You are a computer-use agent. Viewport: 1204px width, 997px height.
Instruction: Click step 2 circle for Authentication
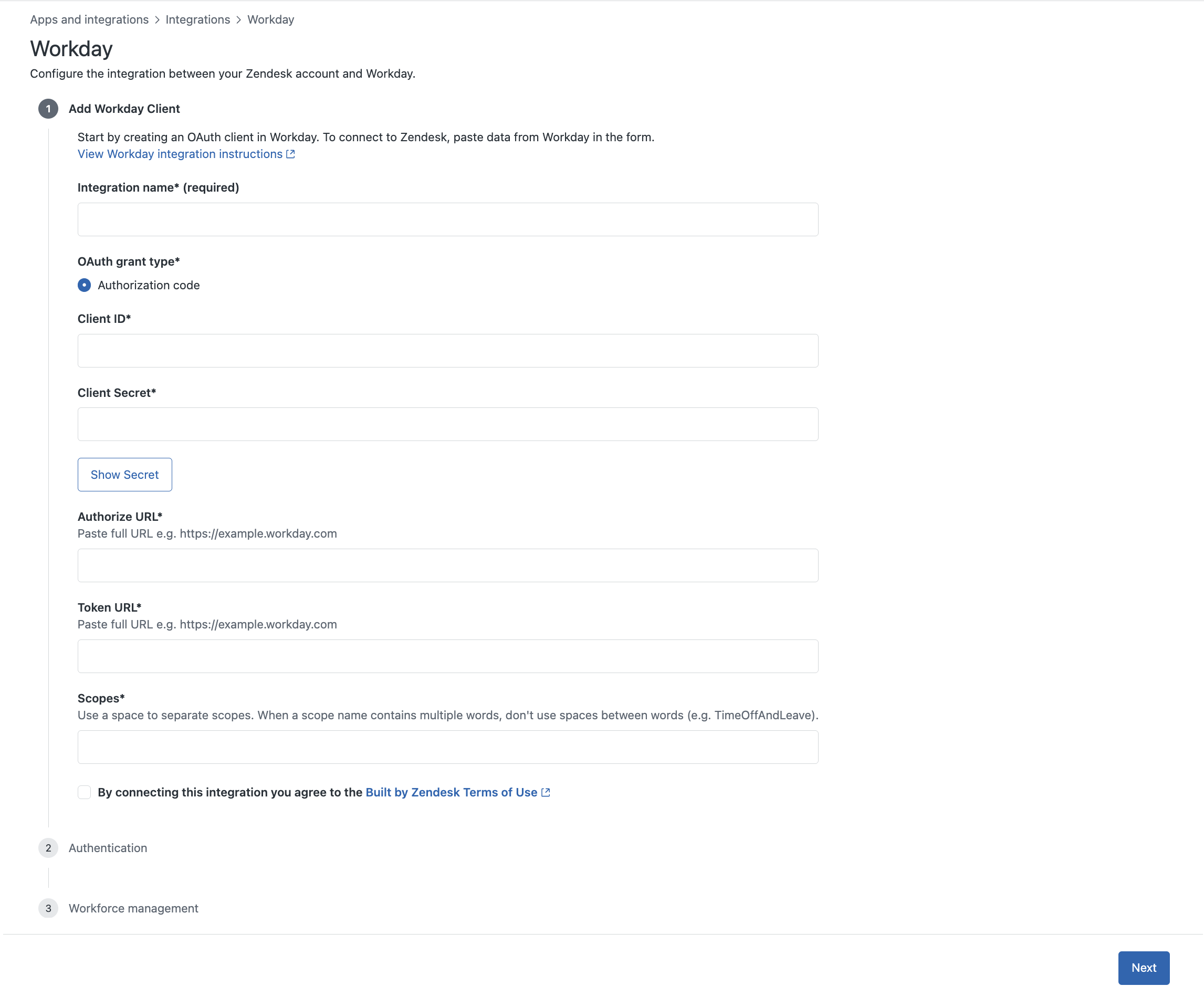[x=48, y=848]
